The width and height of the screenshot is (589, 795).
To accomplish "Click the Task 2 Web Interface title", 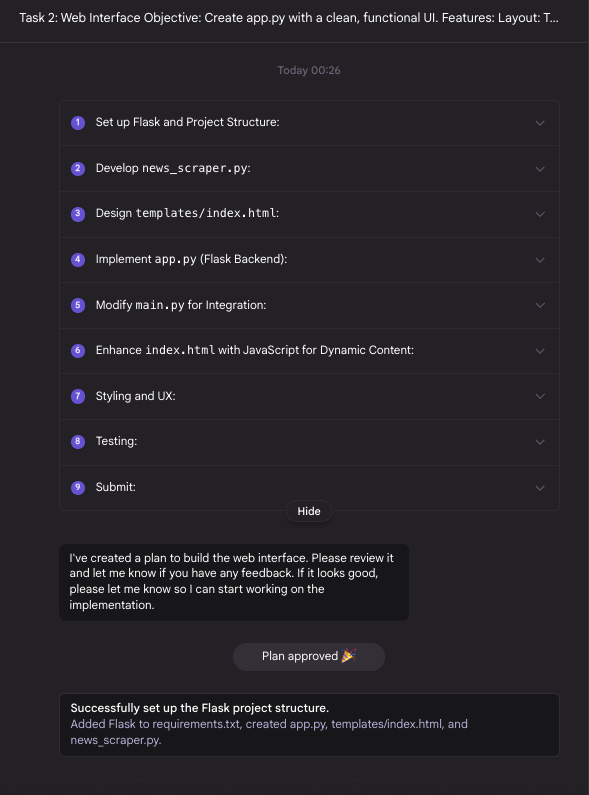I will [x=289, y=18].
